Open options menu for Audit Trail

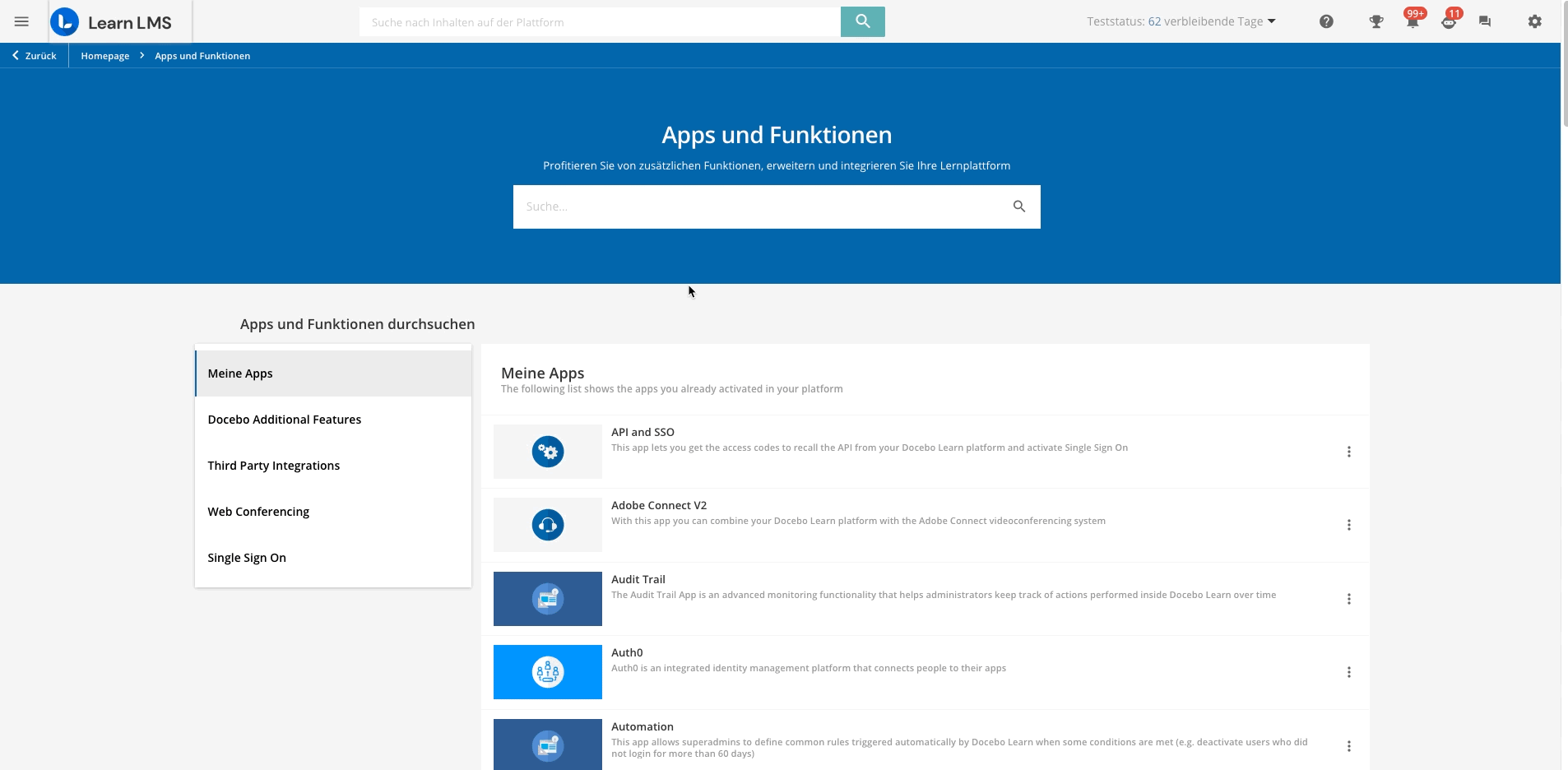(x=1348, y=599)
